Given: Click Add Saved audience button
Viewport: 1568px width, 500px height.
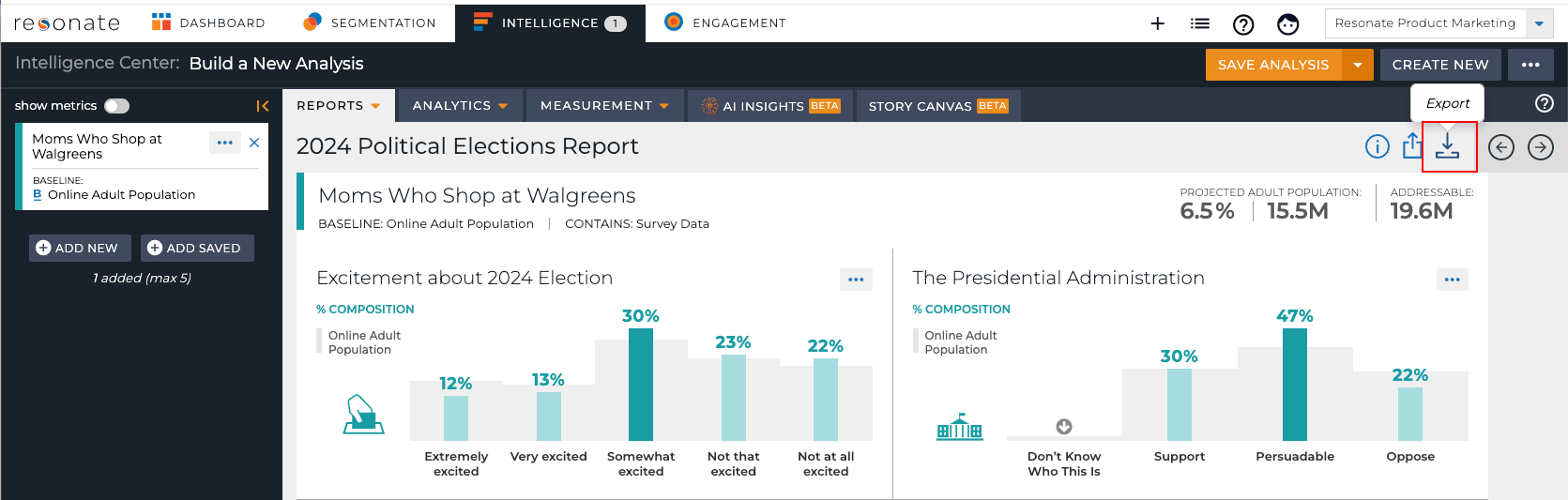Looking at the screenshot, I should [x=197, y=248].
